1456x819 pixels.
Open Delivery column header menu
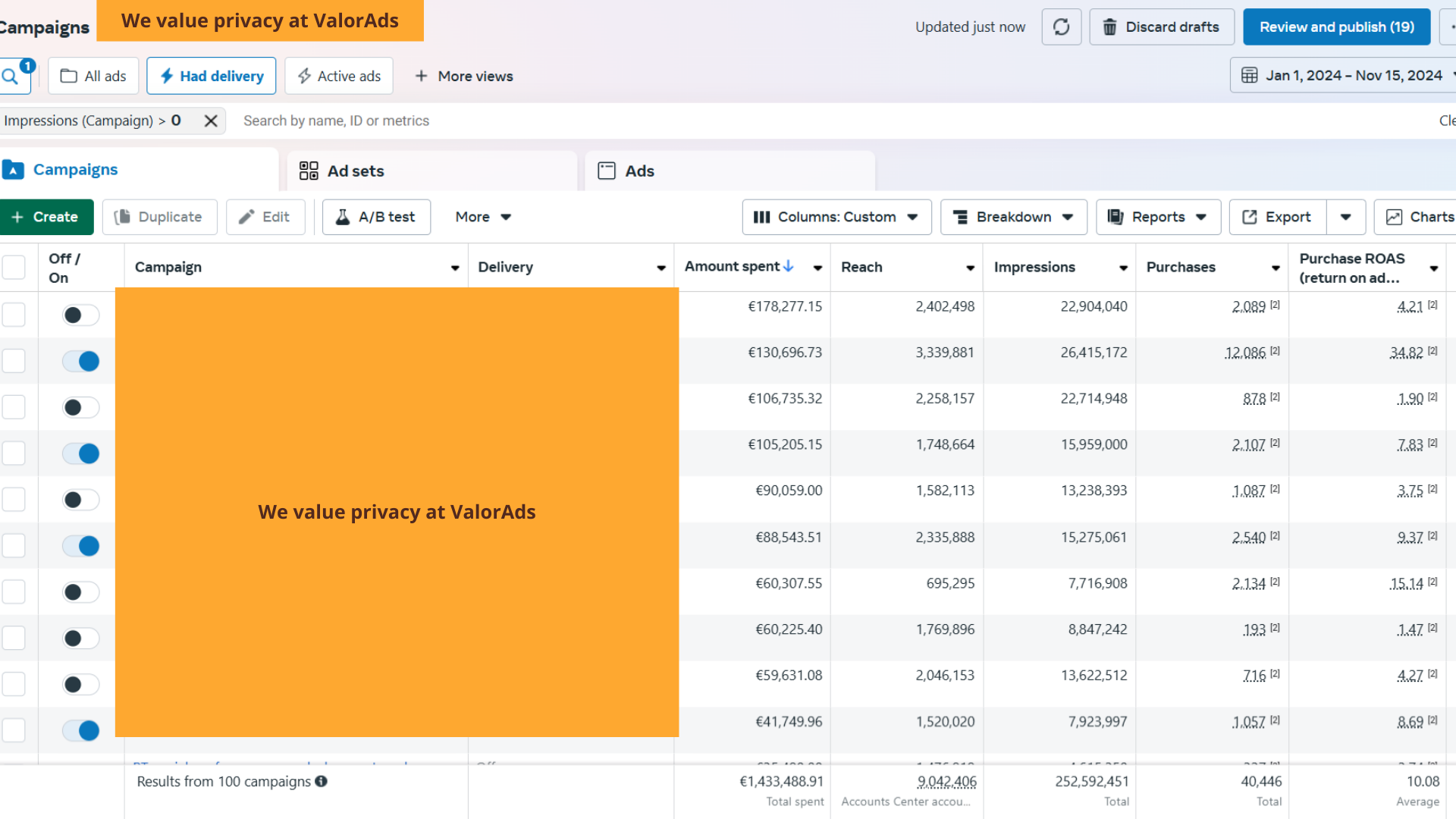coord(661,268)
